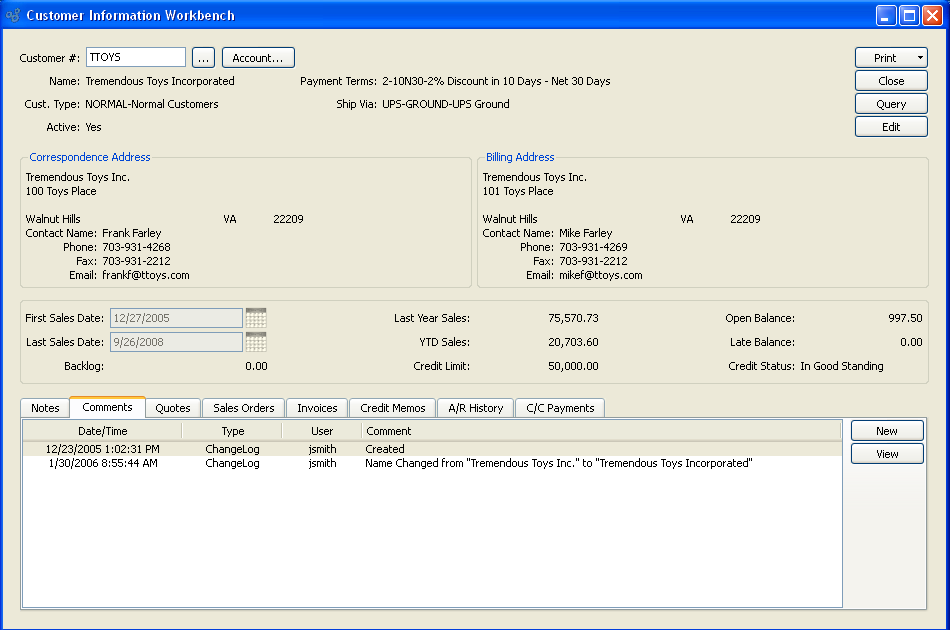This screenshot has height=630, width=950.
Task: Click the ellipsis customer lookup button
Action: (x=203, y=58)
